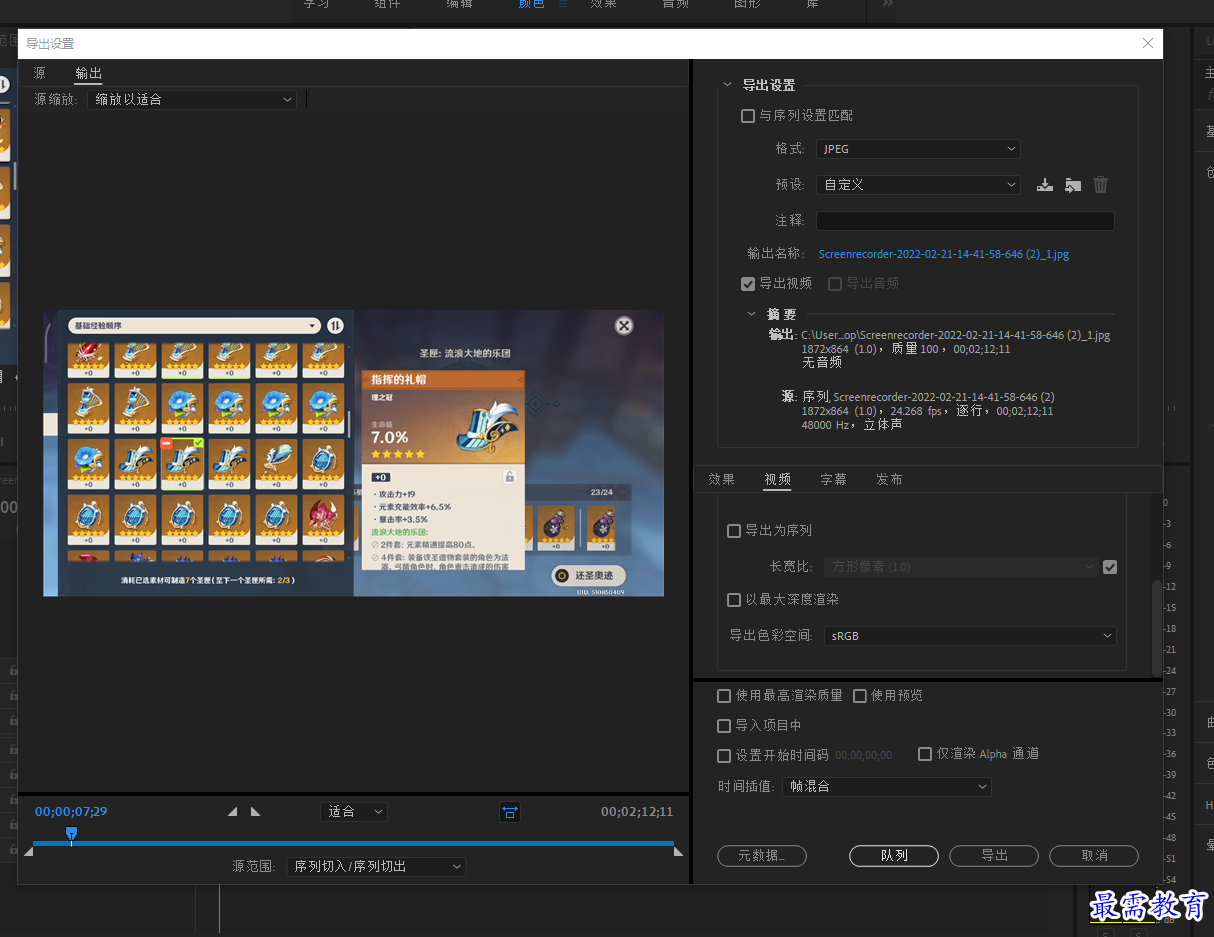Open the 适合 zoom level dropdown

(354, 812)
